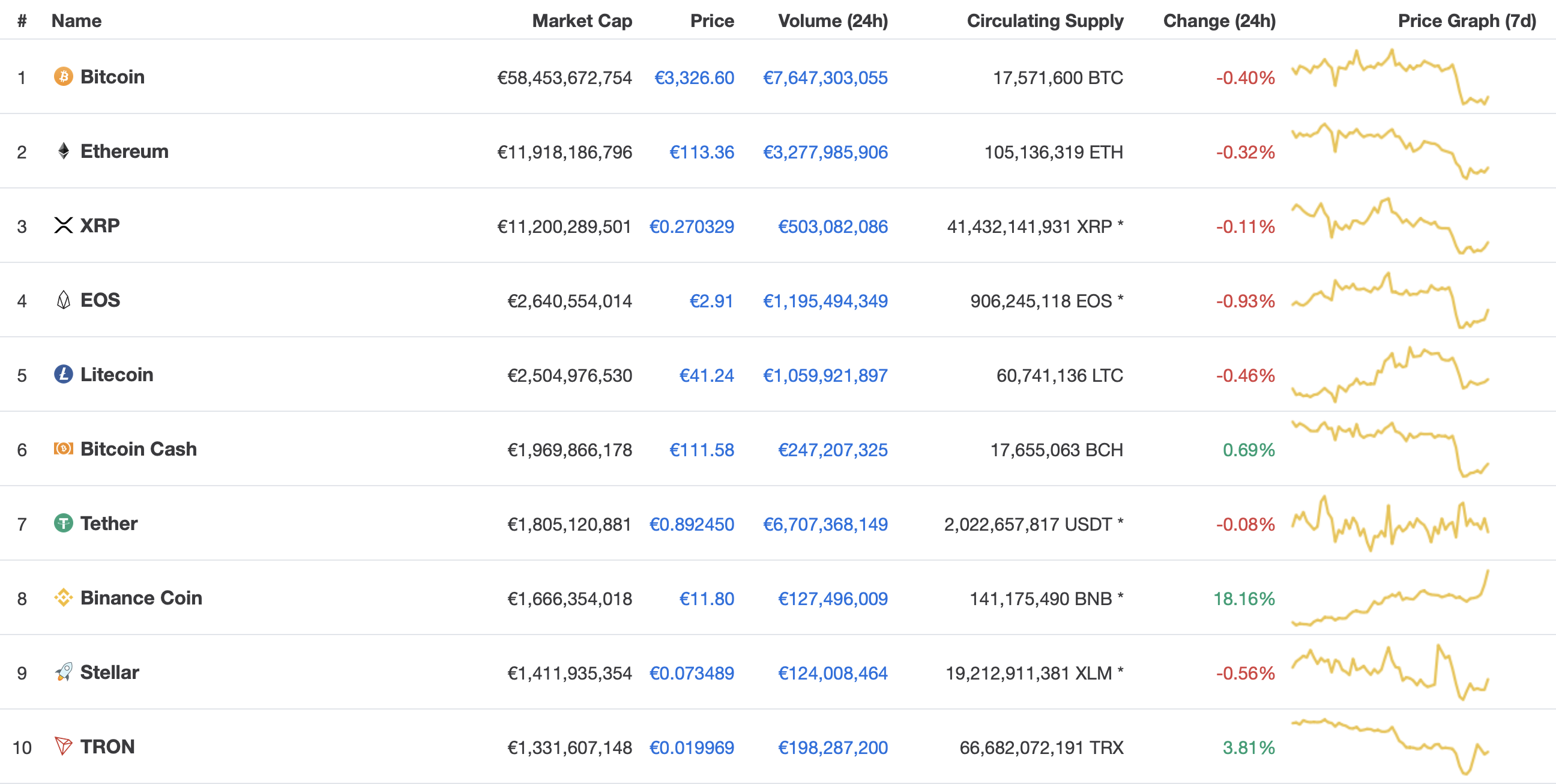Open Stellar volume €124,008,464
Viewport: 1556px width, 784px height.
tap(833, 674)
